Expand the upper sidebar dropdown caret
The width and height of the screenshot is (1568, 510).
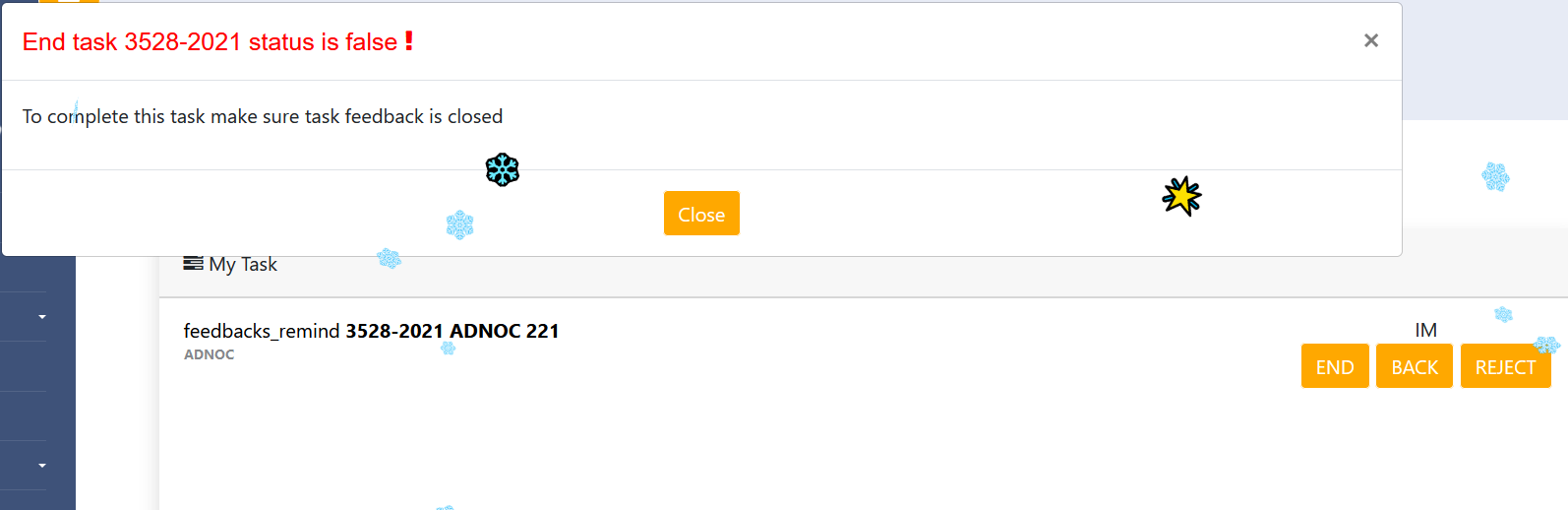[42, 317]
